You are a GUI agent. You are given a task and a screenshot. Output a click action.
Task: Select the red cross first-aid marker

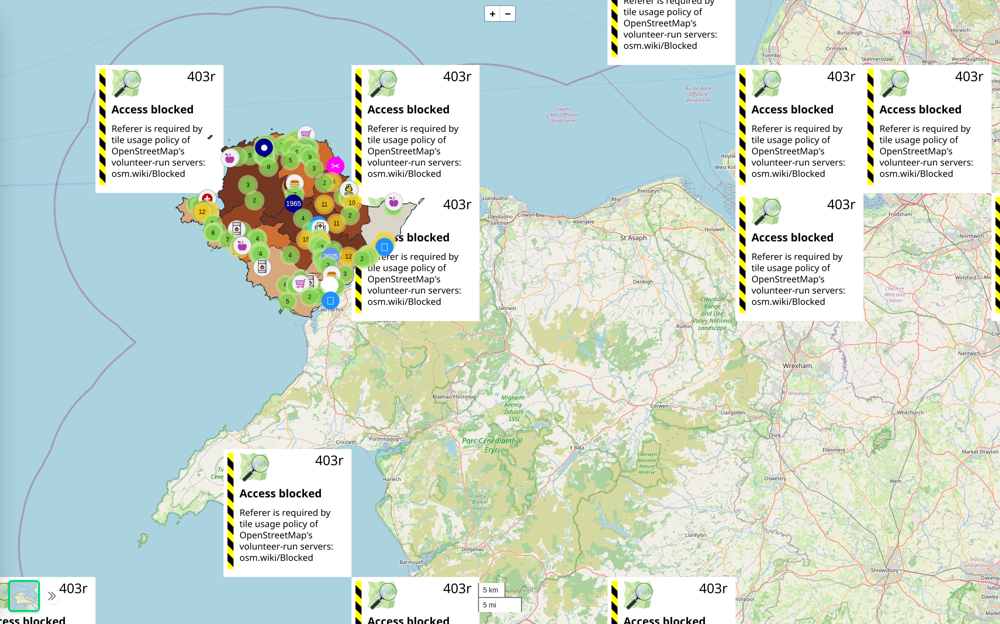207,198
